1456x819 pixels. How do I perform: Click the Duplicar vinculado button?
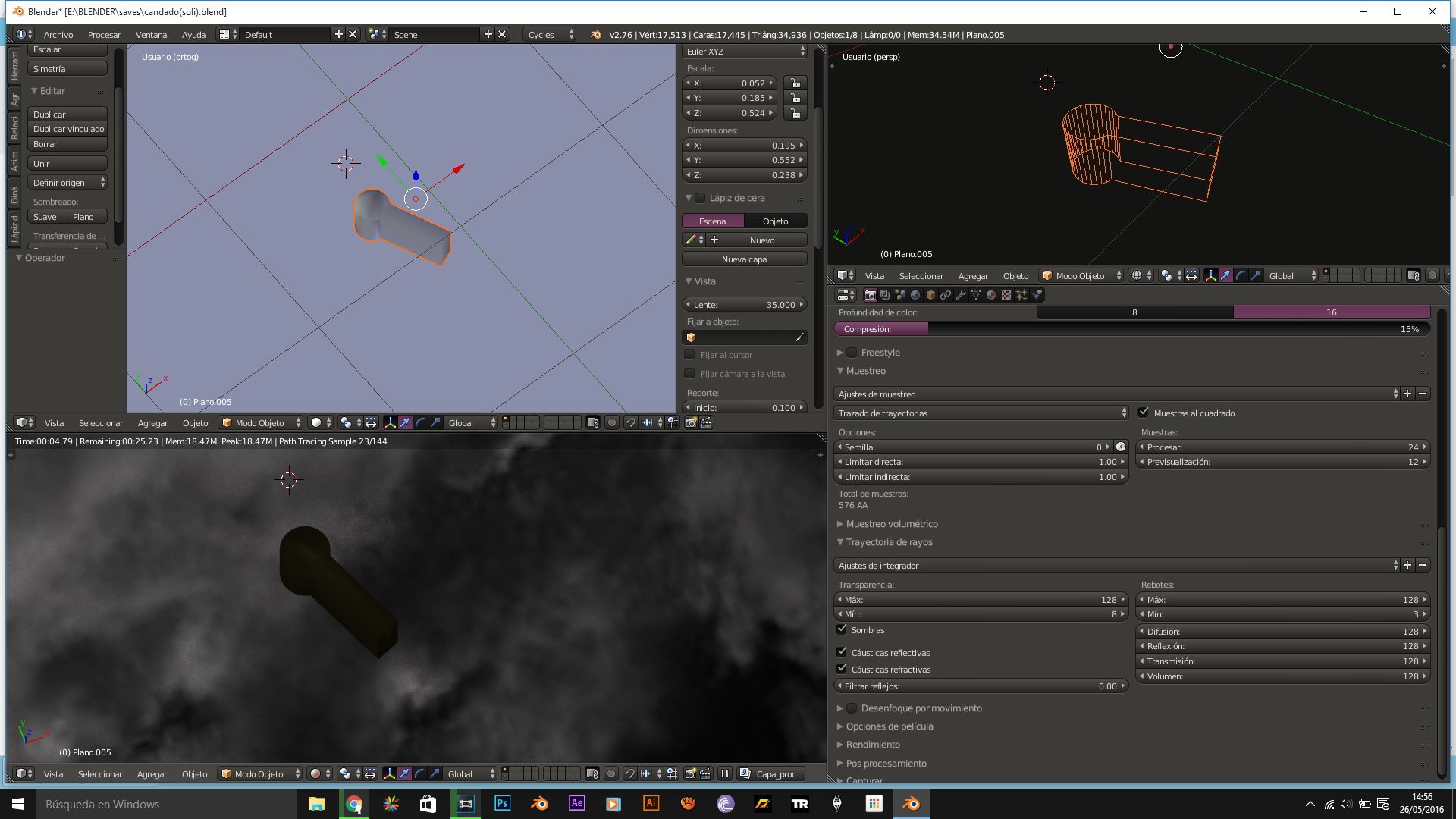point(68,129)
